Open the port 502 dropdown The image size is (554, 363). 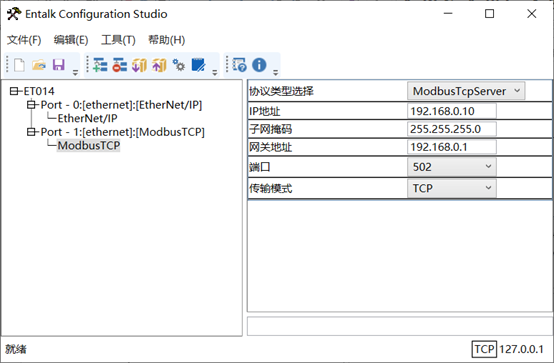tap(452, 167)
